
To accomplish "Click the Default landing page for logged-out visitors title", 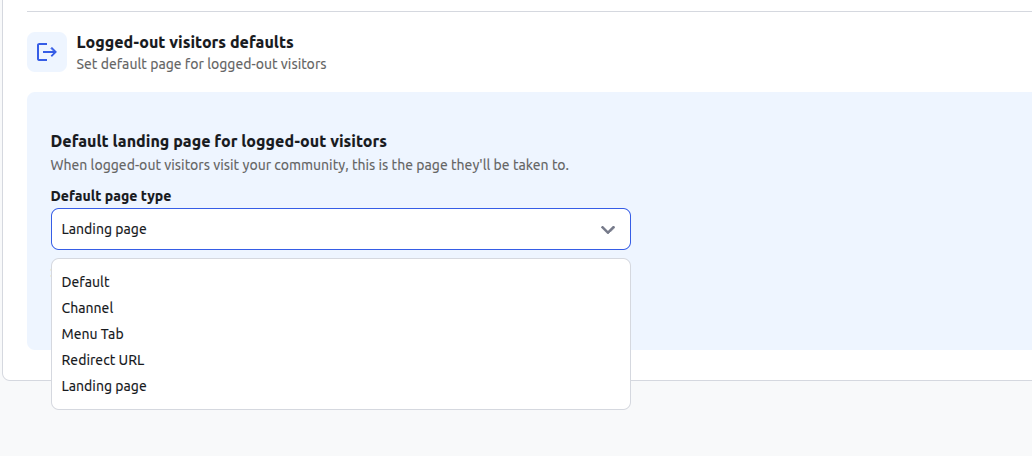I will (219, 141).
